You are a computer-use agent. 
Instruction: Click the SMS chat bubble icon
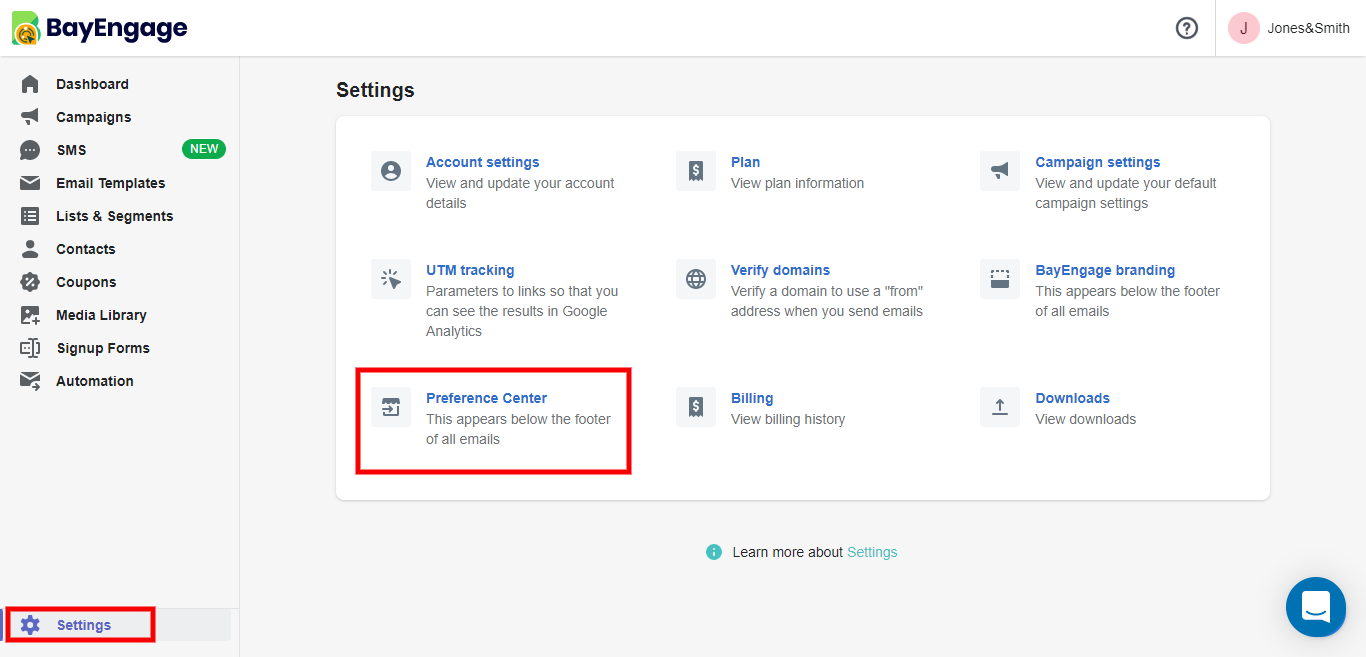[30, 150]
